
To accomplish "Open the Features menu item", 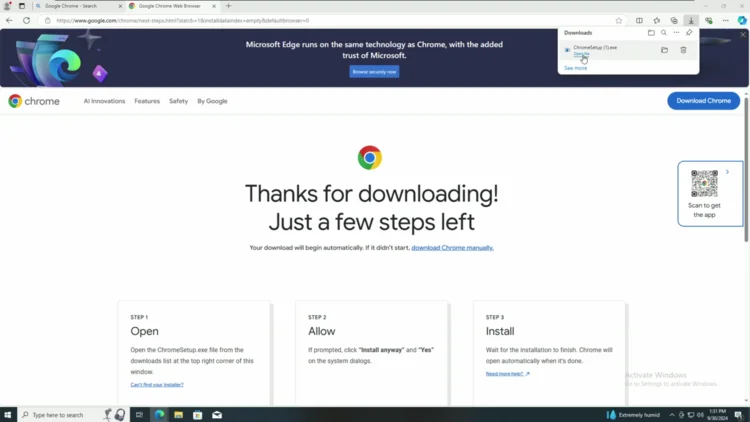I will tap(147, 101).
